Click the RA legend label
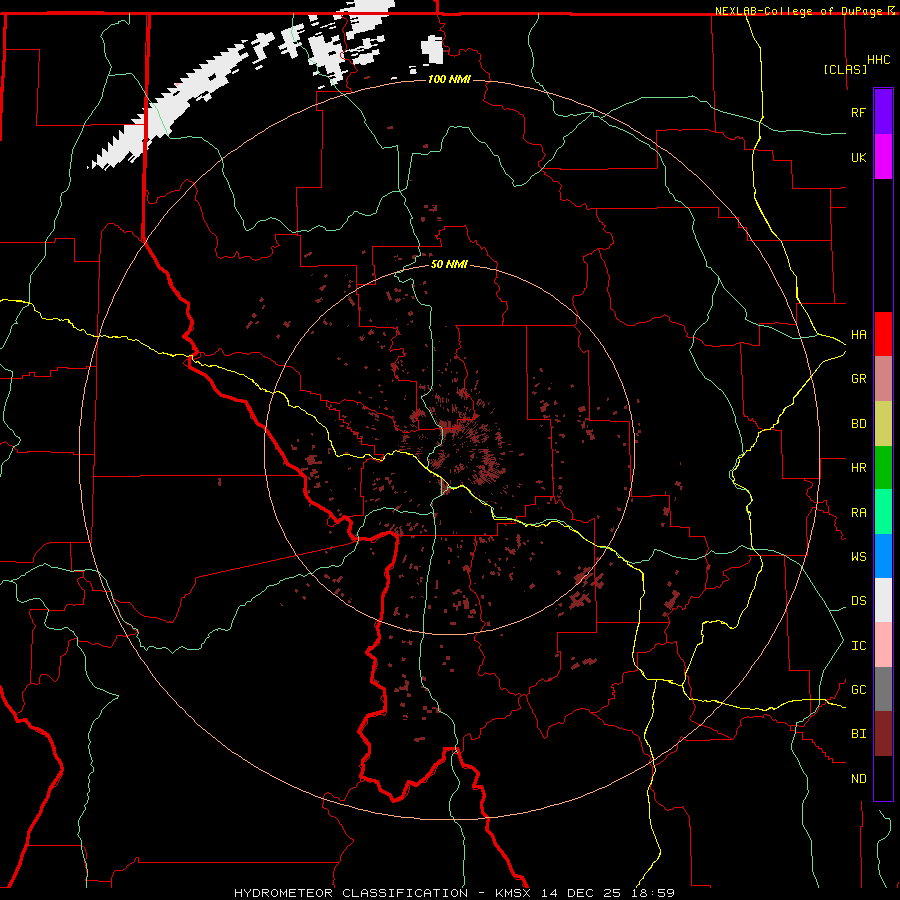This screenshot has height=900, width=900. pos(859,513)
